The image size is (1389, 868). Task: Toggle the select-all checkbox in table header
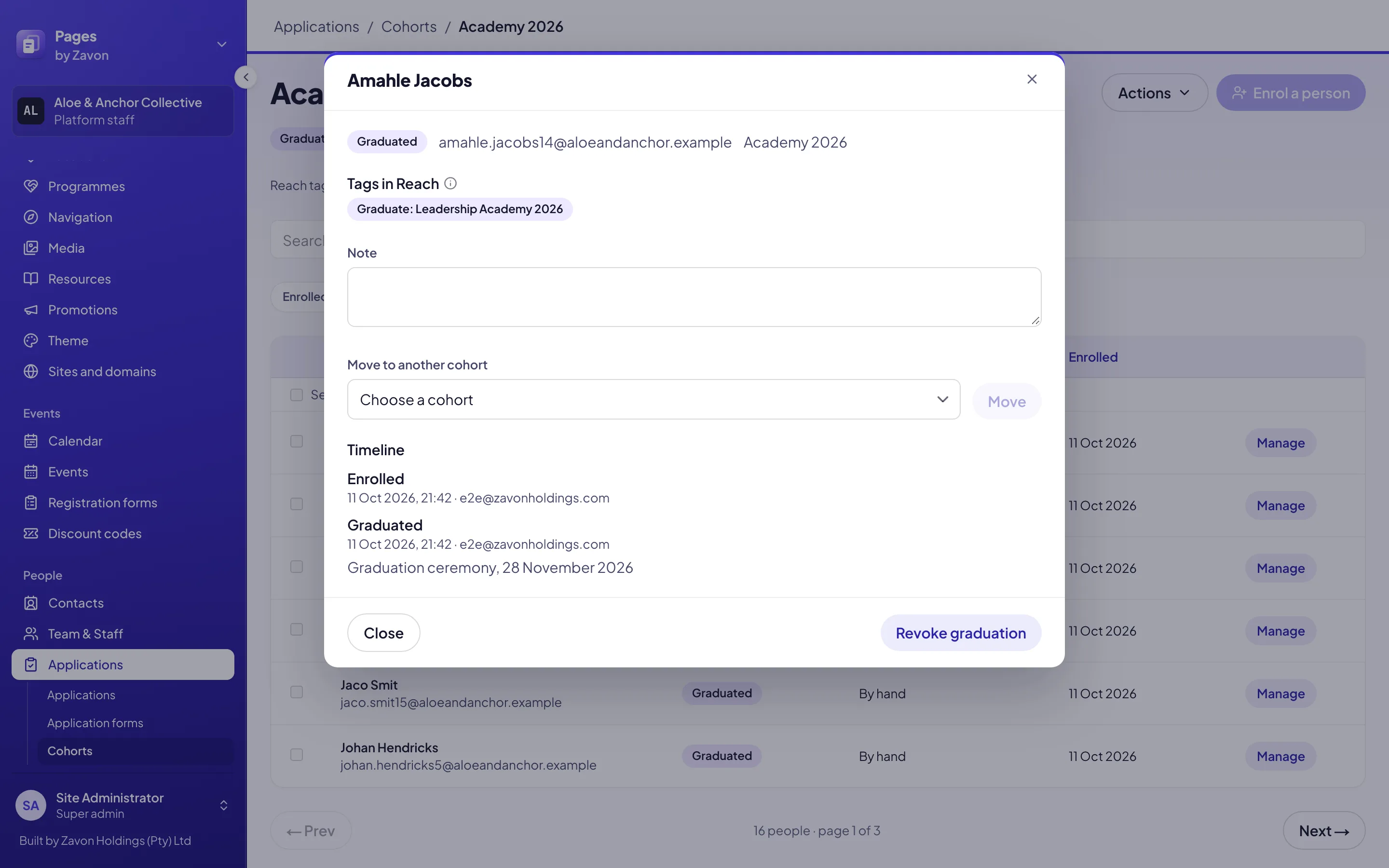296,395
